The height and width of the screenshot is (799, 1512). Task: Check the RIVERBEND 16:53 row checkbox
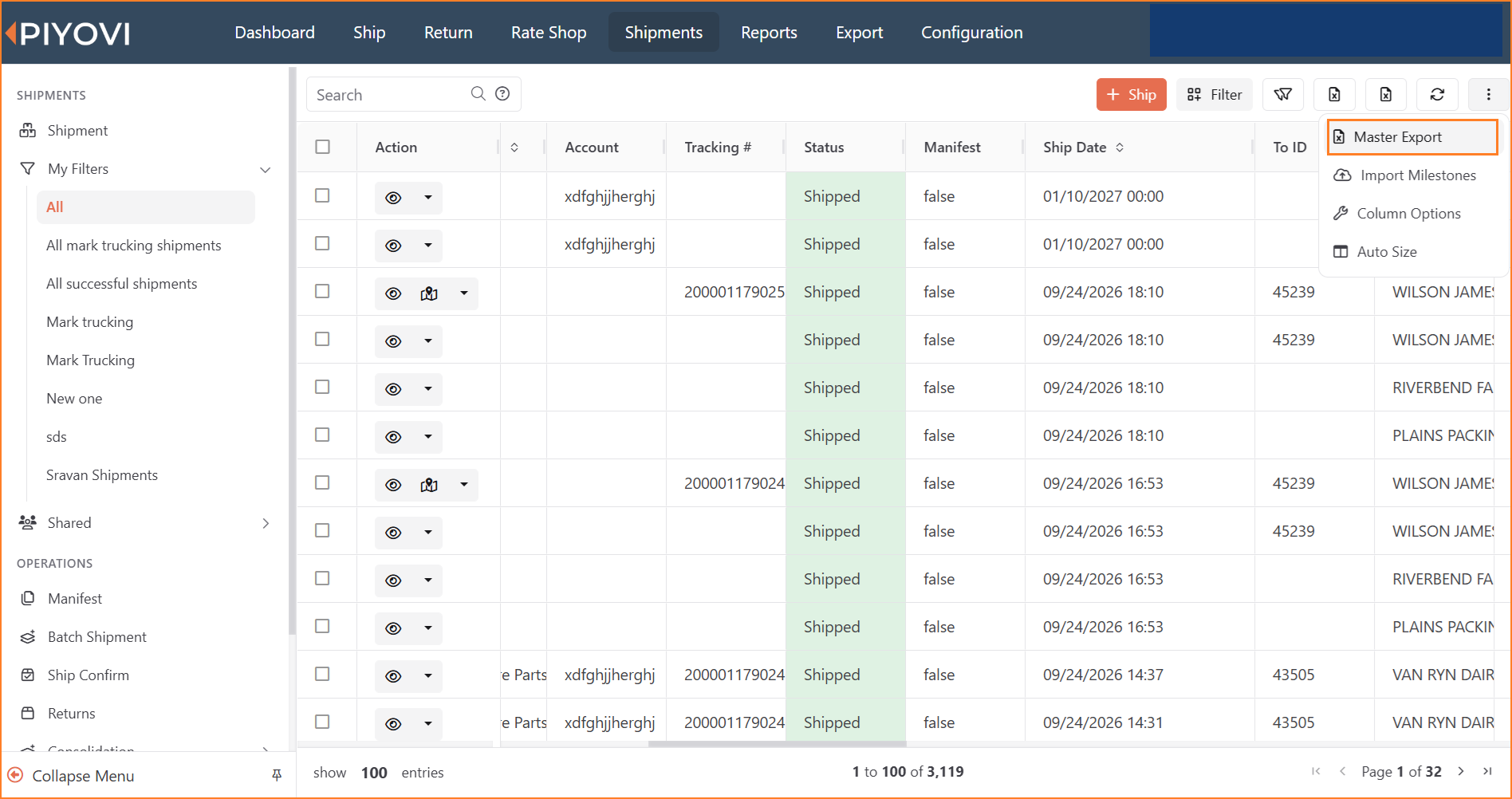pos(322,578)
